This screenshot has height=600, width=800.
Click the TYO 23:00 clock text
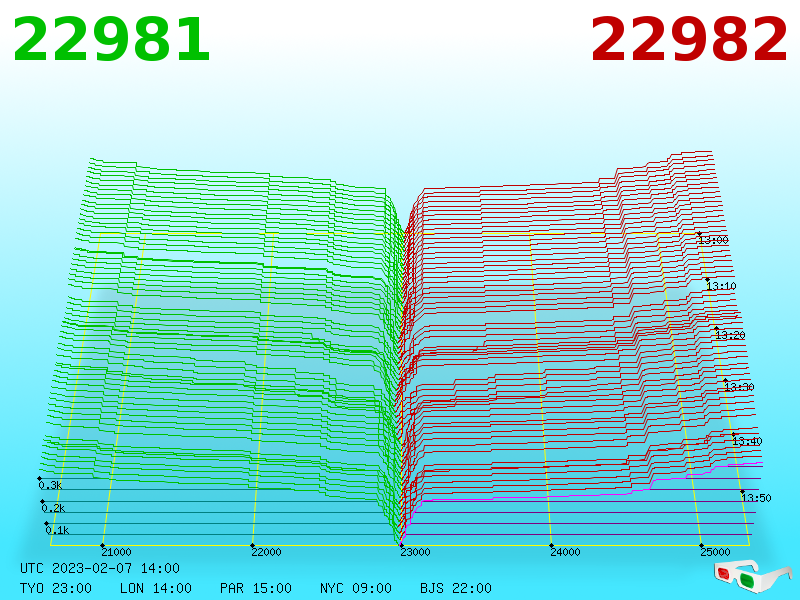point(56,588)
